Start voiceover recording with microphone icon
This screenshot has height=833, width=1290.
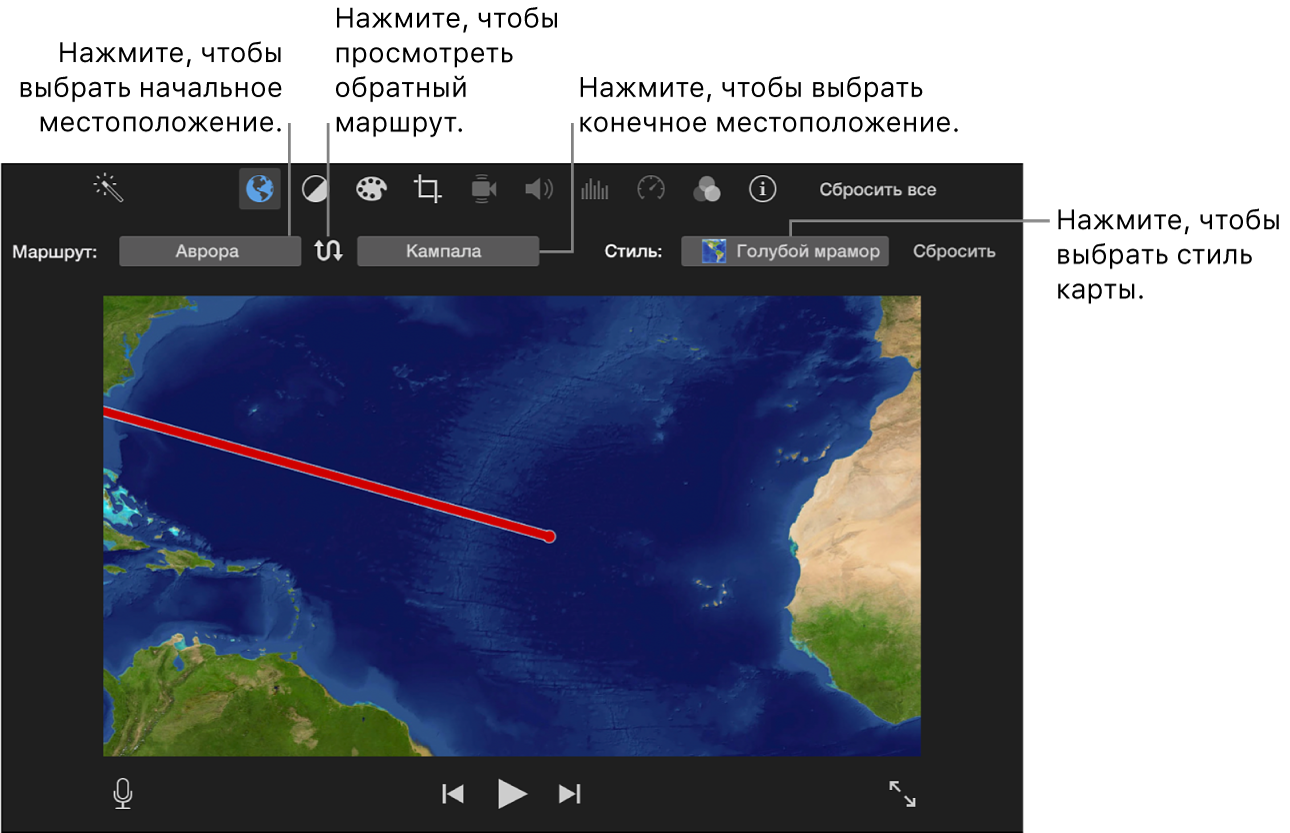(x=122, y=794)
